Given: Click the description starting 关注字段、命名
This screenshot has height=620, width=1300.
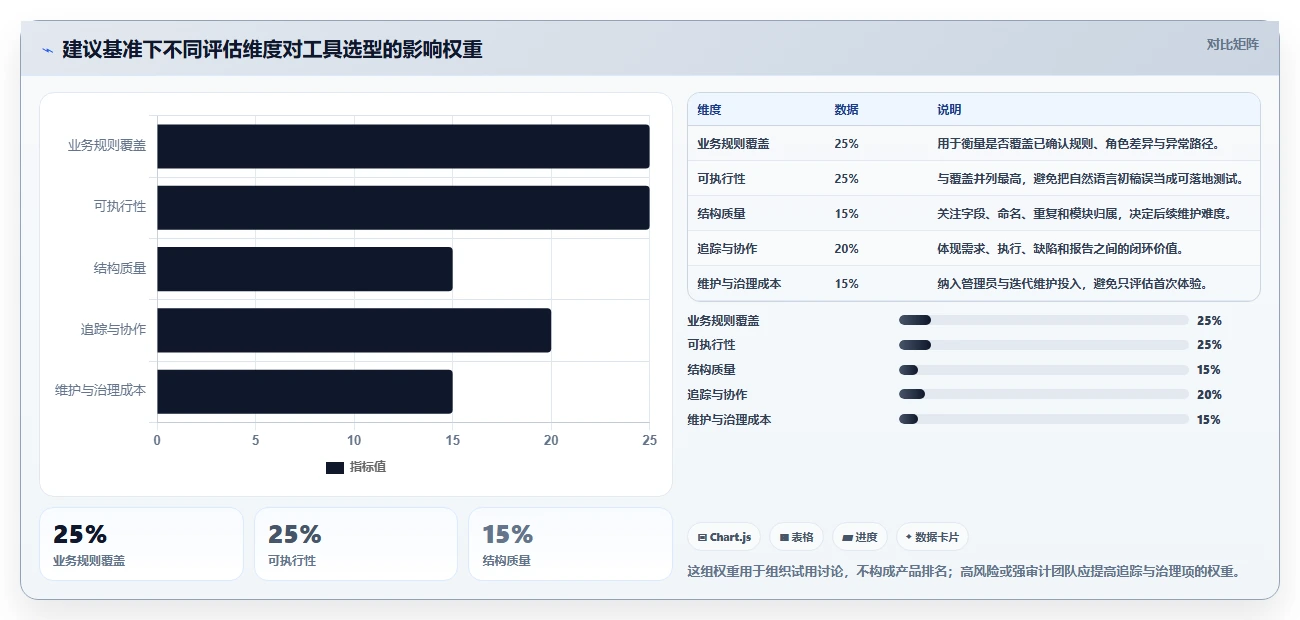Looking at the screenshot, I should 1085,214.
